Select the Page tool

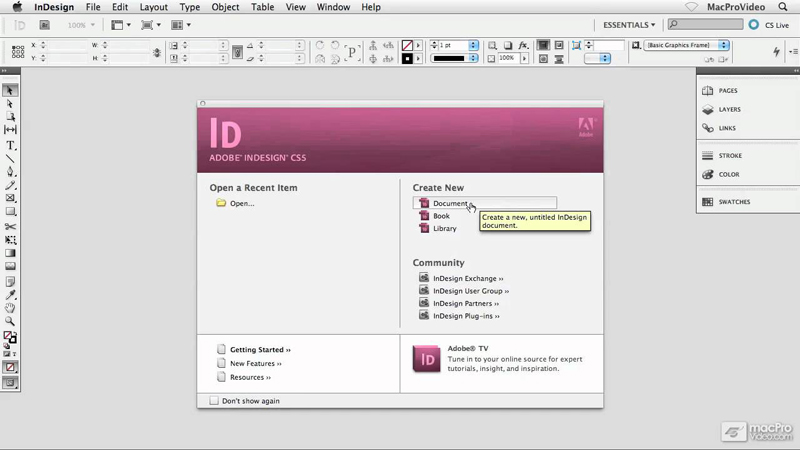coord(10,117)
